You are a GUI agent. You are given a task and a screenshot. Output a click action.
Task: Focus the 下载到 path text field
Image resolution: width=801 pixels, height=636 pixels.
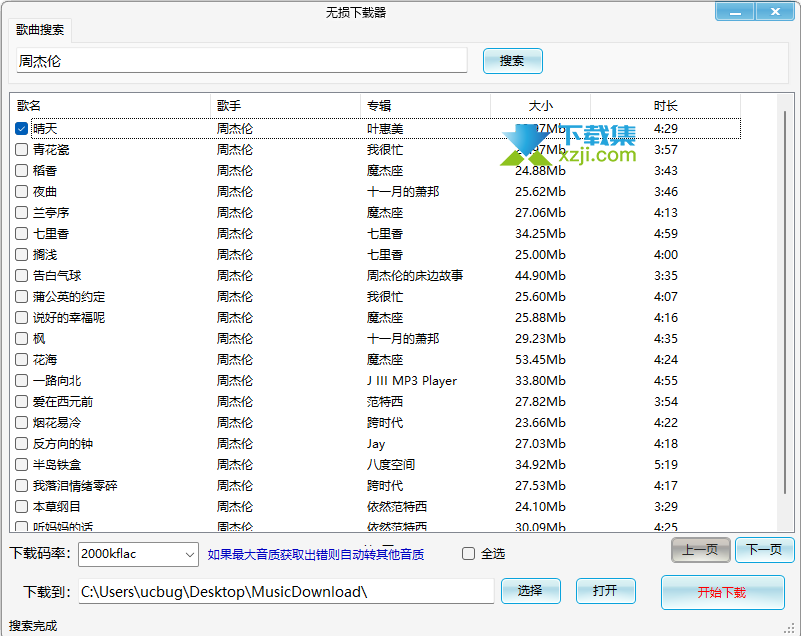click(285, 592)
